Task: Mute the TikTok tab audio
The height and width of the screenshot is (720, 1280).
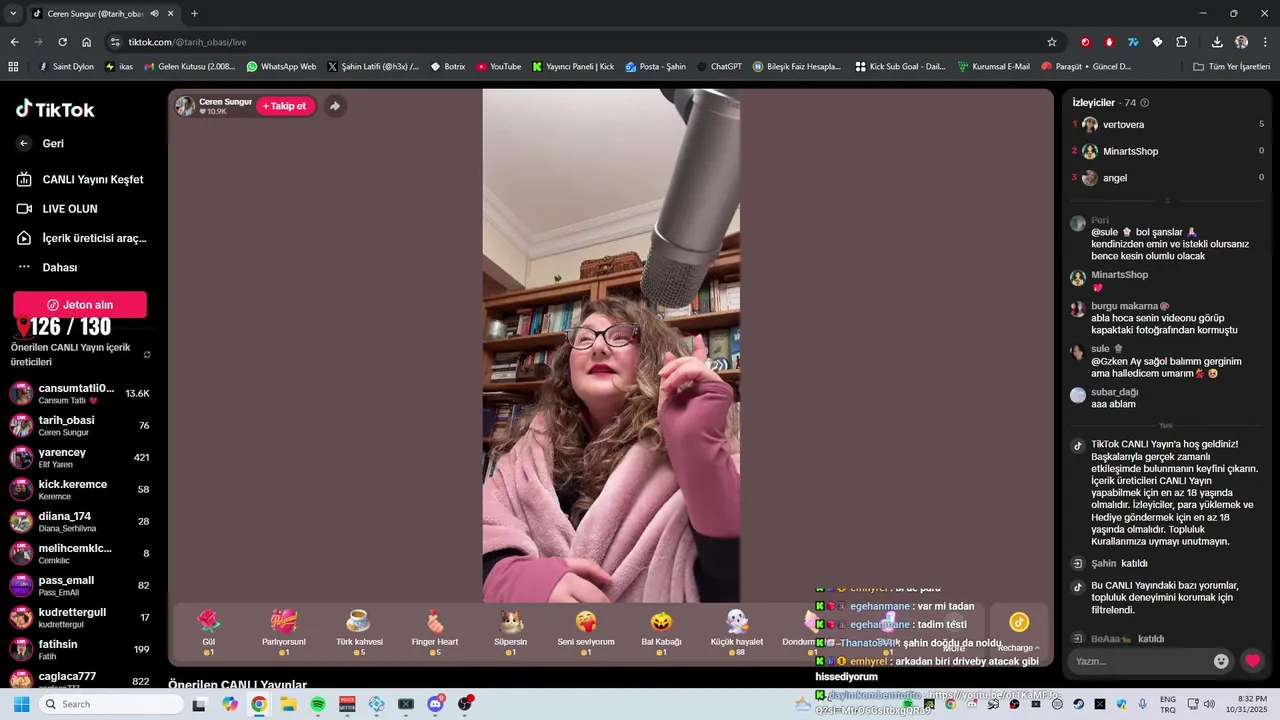Action: pyautogui.click(x=154, y=14)
